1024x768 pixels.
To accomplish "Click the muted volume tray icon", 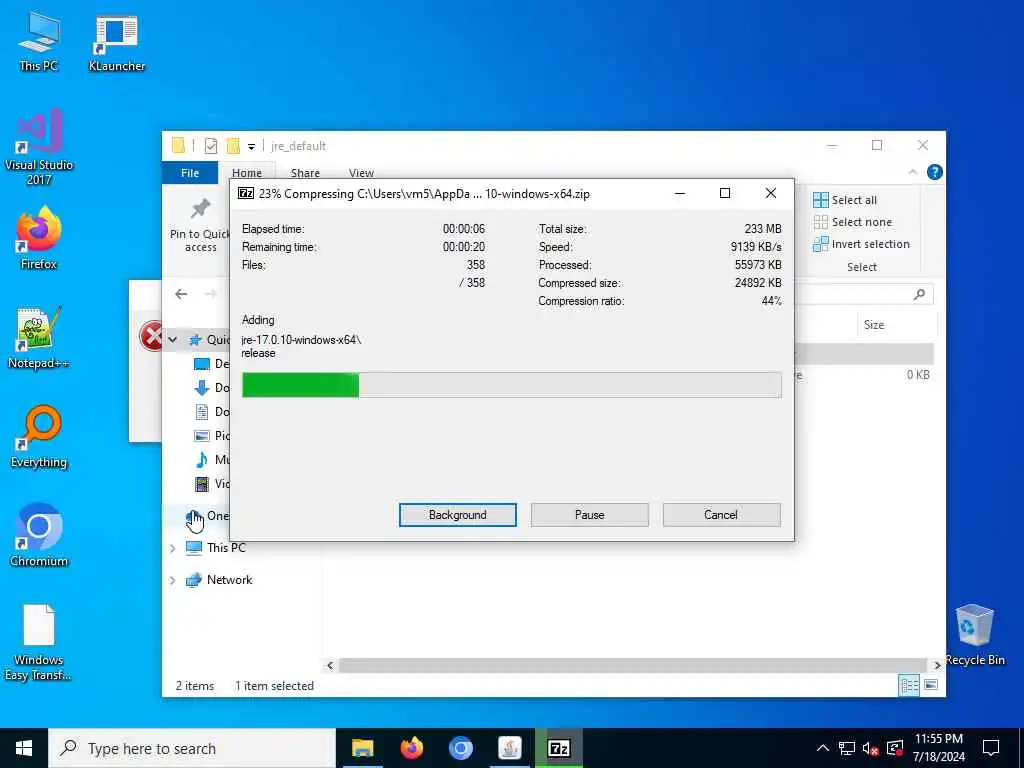I will [x=870, y=748].
